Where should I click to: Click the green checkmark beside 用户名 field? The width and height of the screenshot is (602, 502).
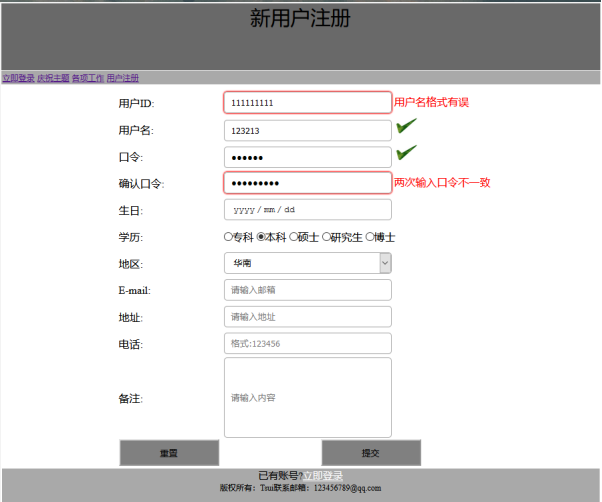click(x=406, y=126)
